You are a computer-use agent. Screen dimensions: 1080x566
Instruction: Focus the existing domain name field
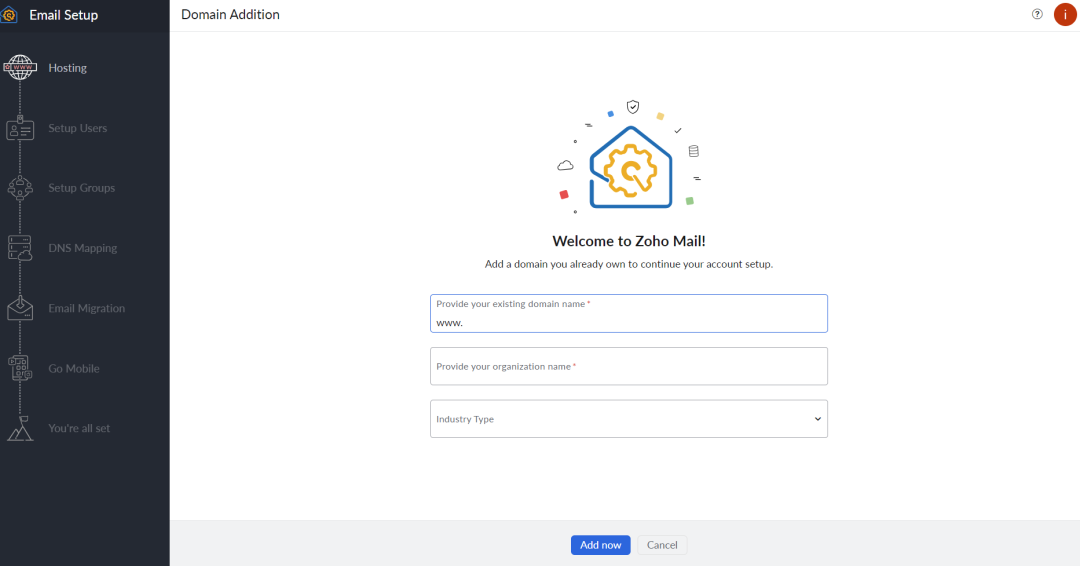pos(629,314)
